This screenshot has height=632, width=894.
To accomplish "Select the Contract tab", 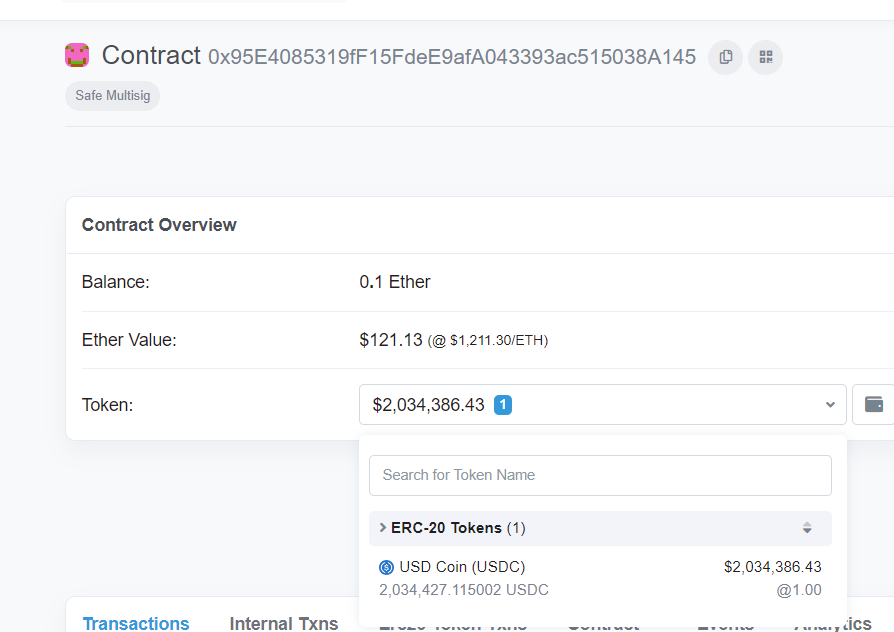I will (602, 622).
